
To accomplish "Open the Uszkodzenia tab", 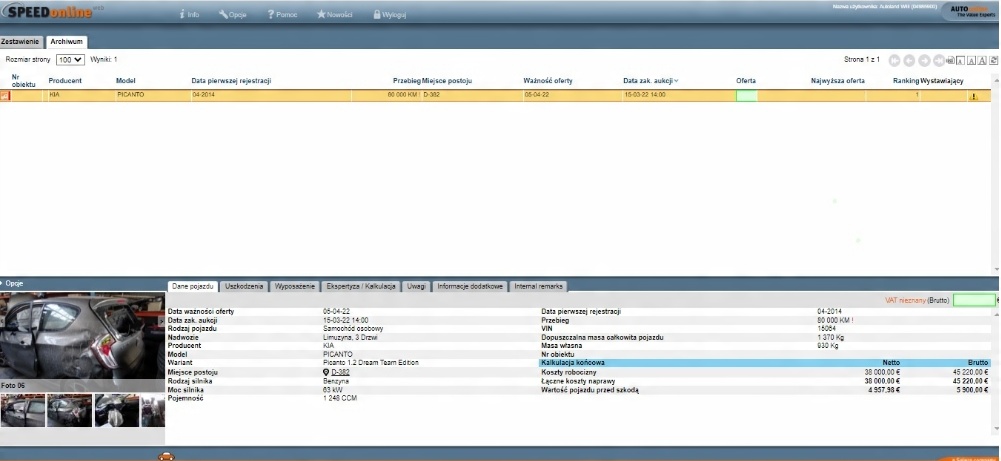I will click(245, 286).
